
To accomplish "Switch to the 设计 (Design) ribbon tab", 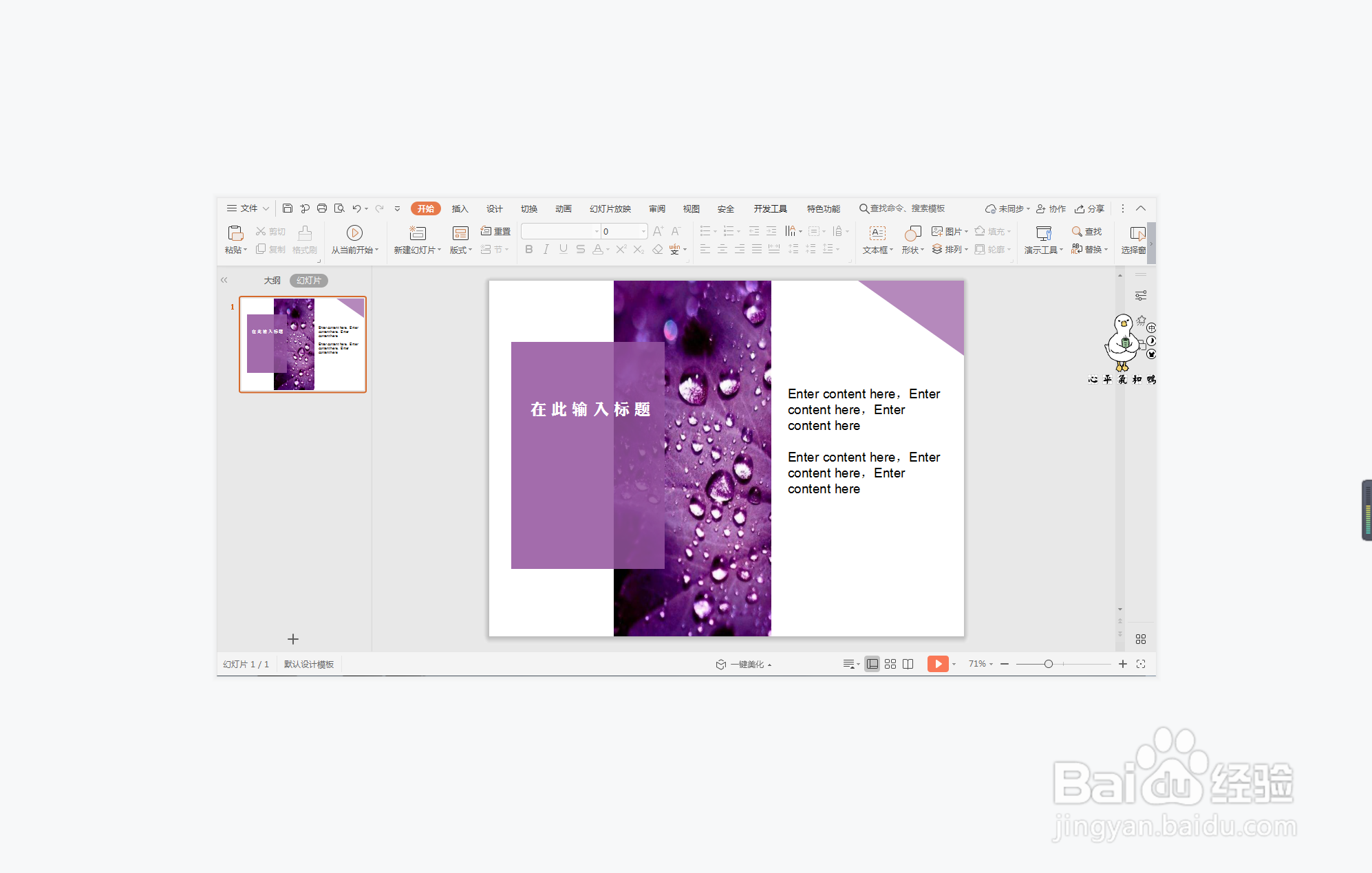I will coord(494,208).
